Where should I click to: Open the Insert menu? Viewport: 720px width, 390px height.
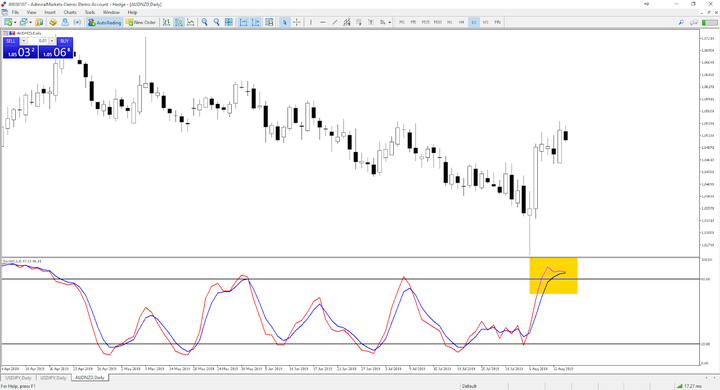pos(50,12)
